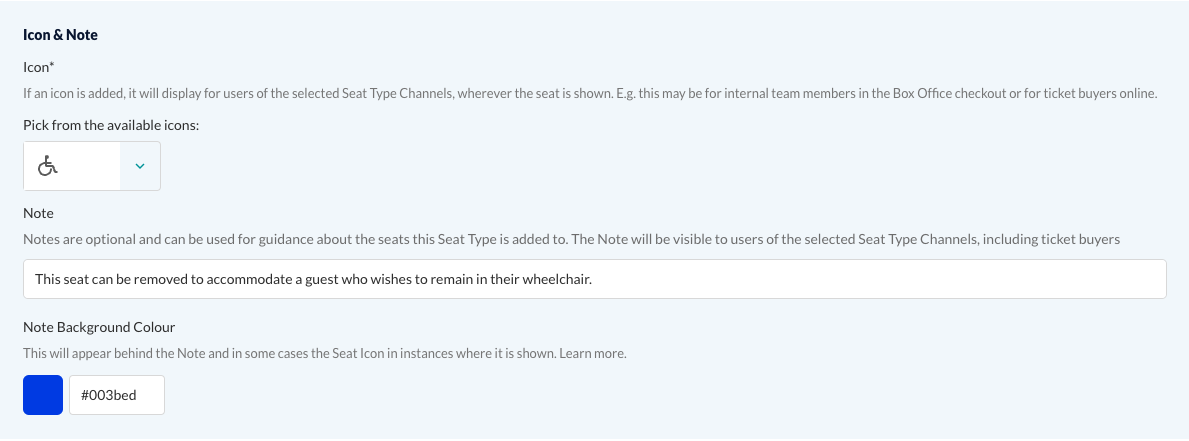Image resolution: width=1189 pixels, height=441 pixels.
Task: Expand the available icons dropdown chevron
Action: point(140,166)
